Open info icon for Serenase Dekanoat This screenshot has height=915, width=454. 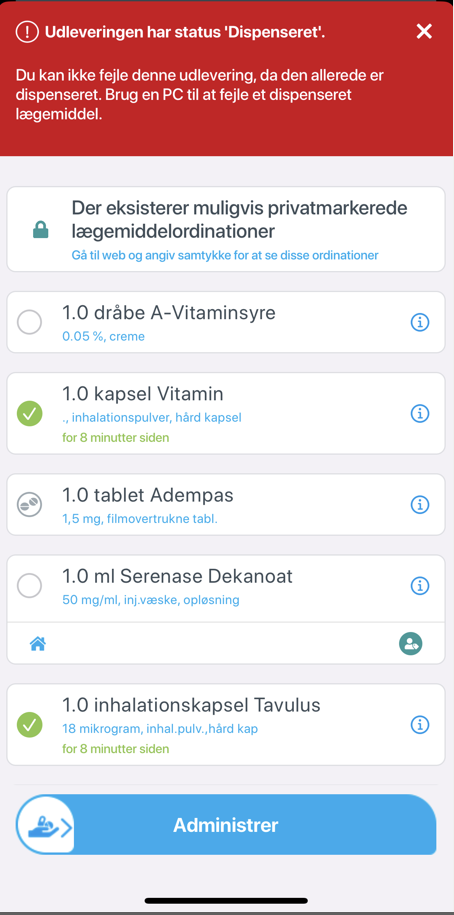click(x=420, y=585)
